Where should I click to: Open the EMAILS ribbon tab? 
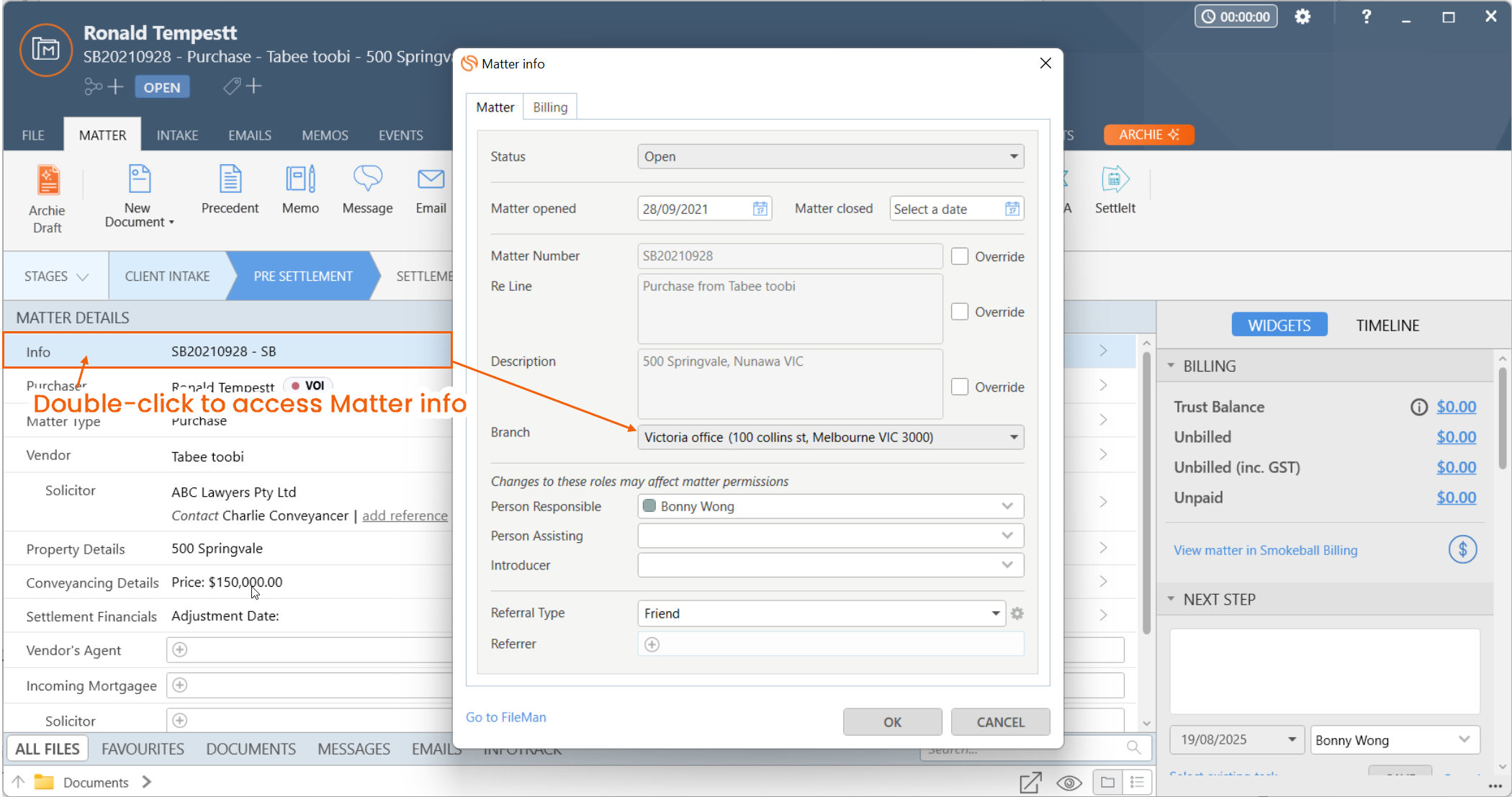click(x=250, y=135)
